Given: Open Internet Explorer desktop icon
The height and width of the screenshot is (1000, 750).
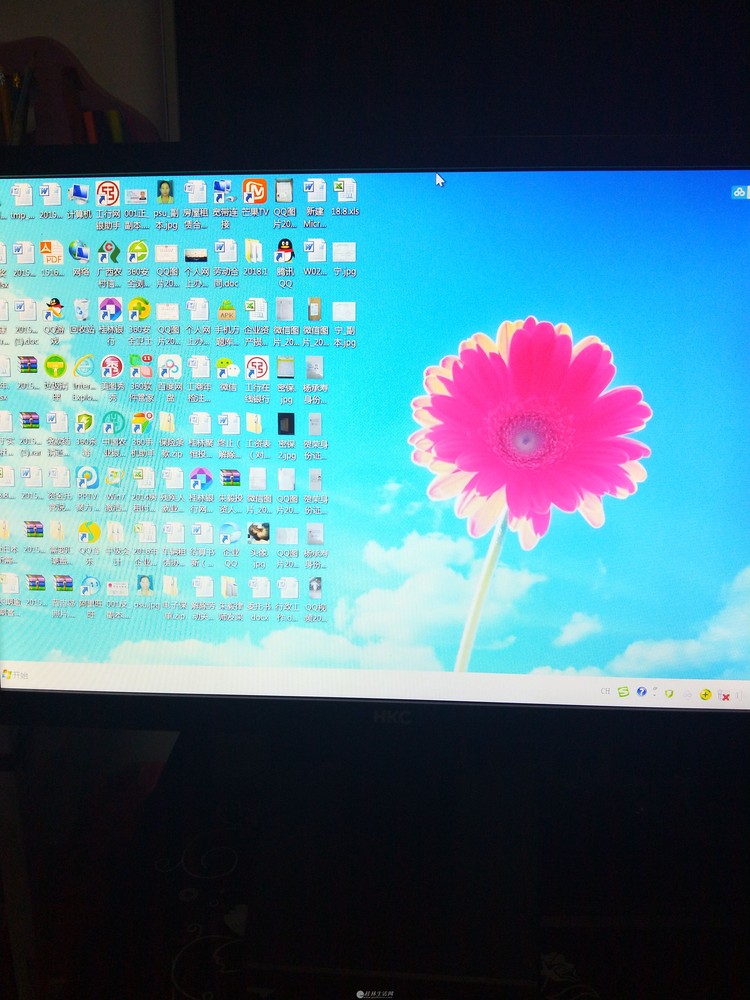Looking at the screenshot, I should pyautogui.click(x=84, y=379).
